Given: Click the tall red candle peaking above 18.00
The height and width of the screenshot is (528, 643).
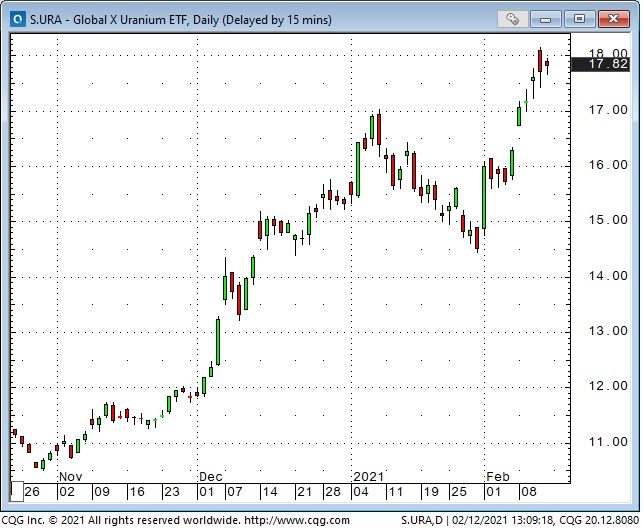Looking at the screenshot, I should coord(540,61).
